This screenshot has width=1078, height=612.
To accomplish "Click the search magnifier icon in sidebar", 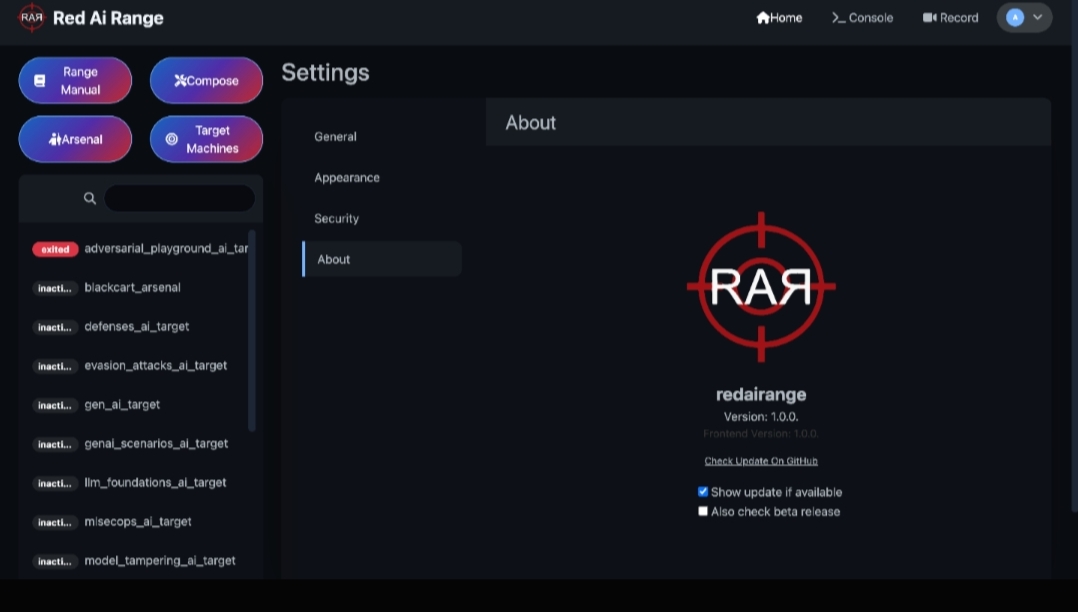I will (x=90, y=198).
